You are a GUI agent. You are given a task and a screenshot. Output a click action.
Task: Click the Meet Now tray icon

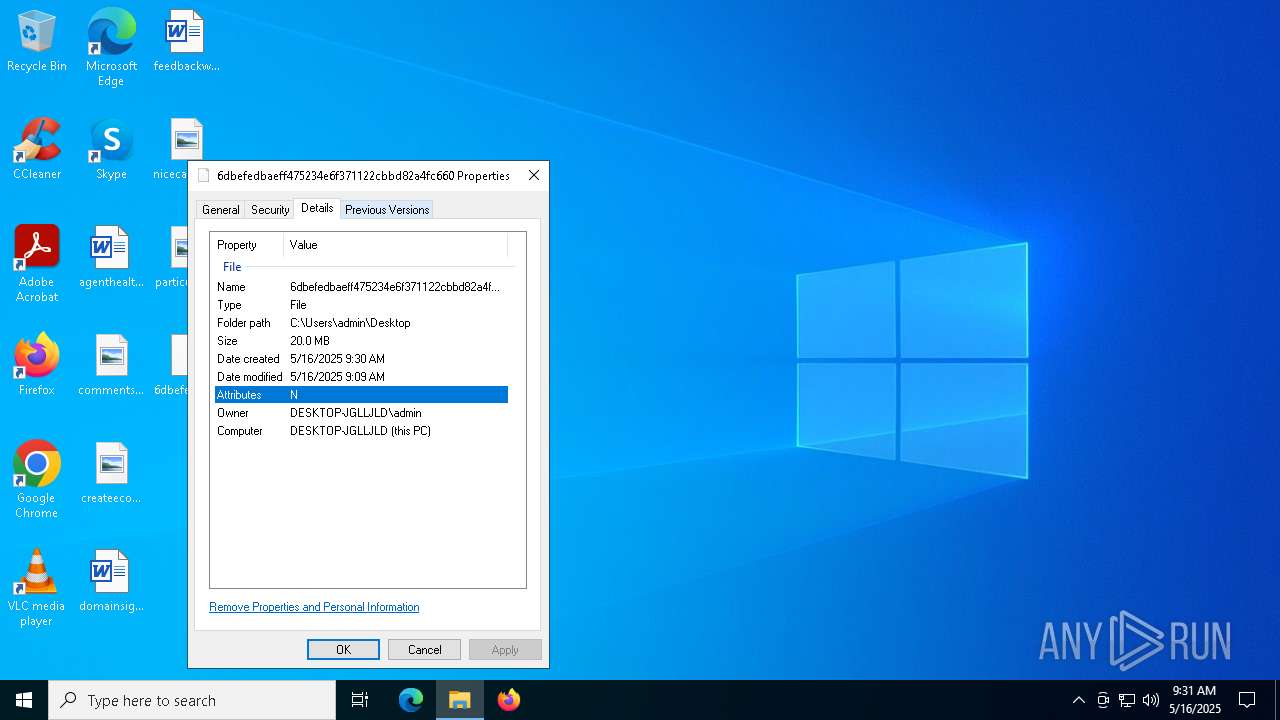click(1103, 700)
